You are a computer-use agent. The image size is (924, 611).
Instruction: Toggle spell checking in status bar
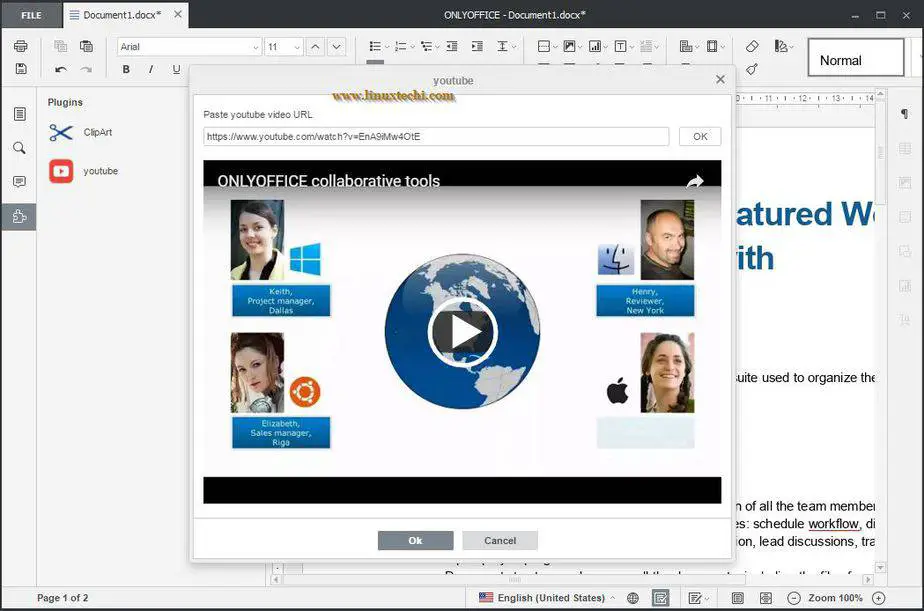[661, 598]
